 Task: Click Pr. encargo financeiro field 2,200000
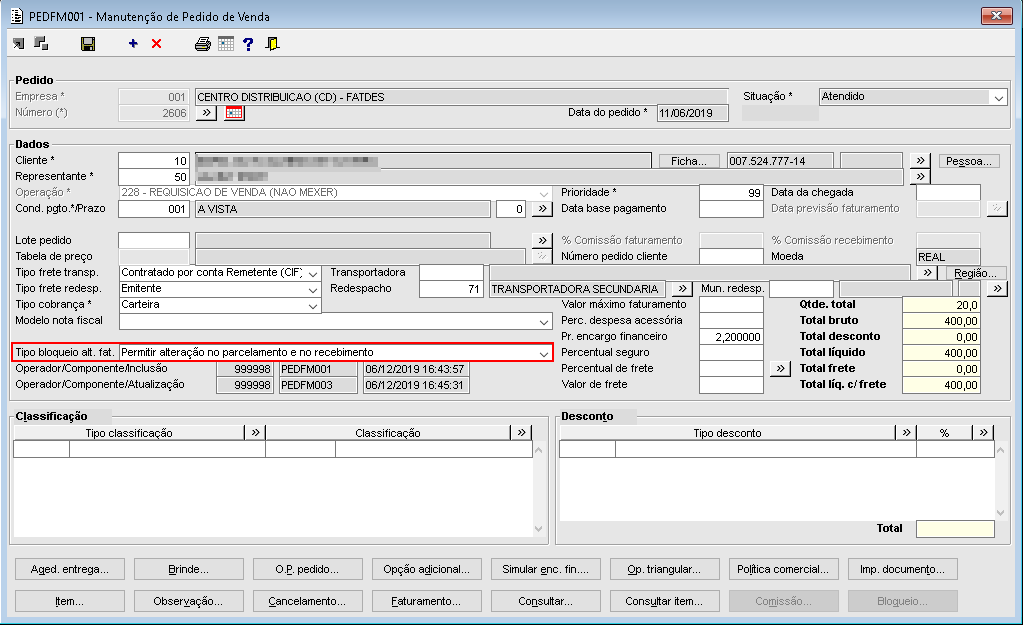731,337
